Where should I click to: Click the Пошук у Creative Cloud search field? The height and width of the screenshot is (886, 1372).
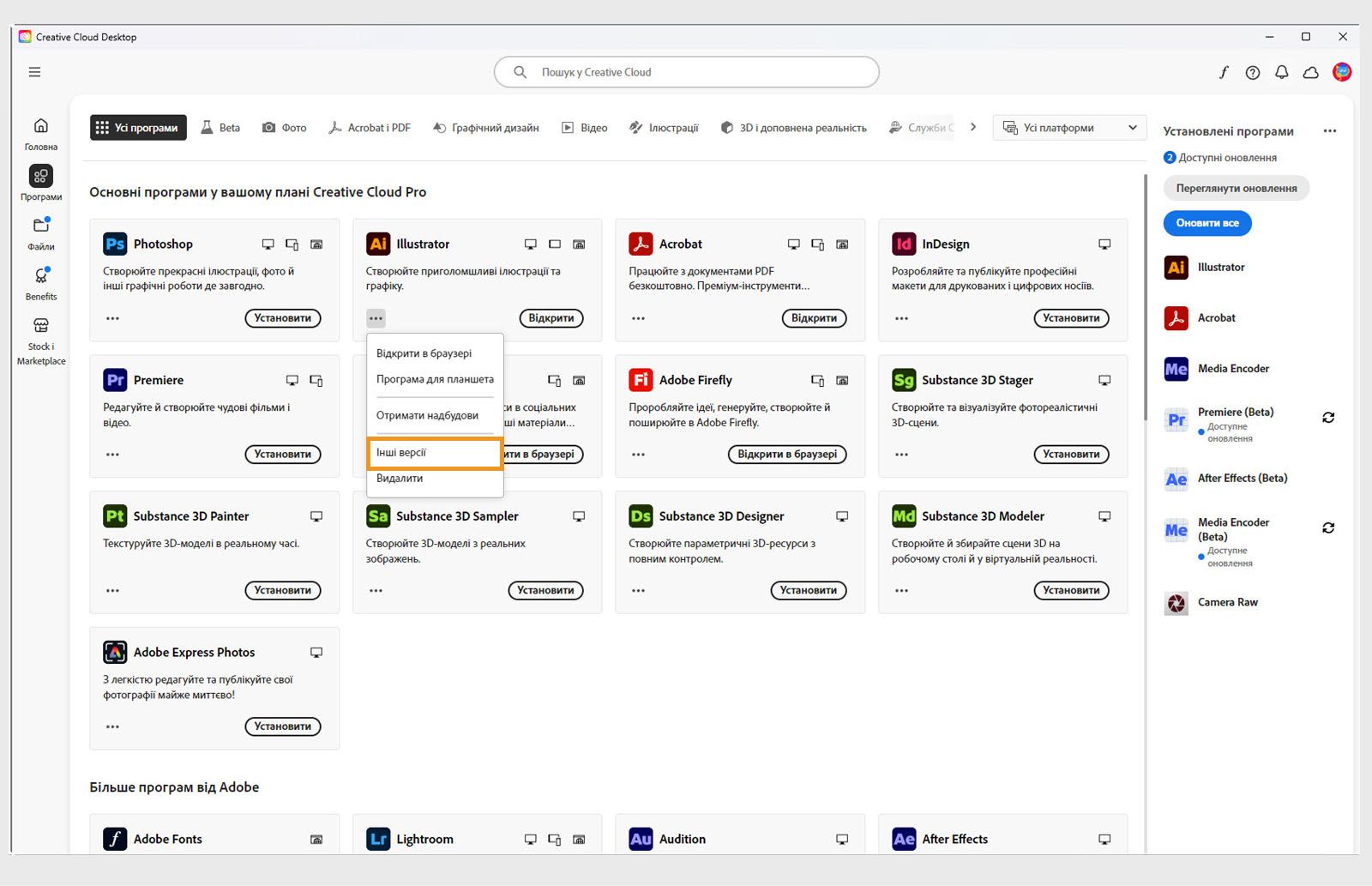pos(686,72)
